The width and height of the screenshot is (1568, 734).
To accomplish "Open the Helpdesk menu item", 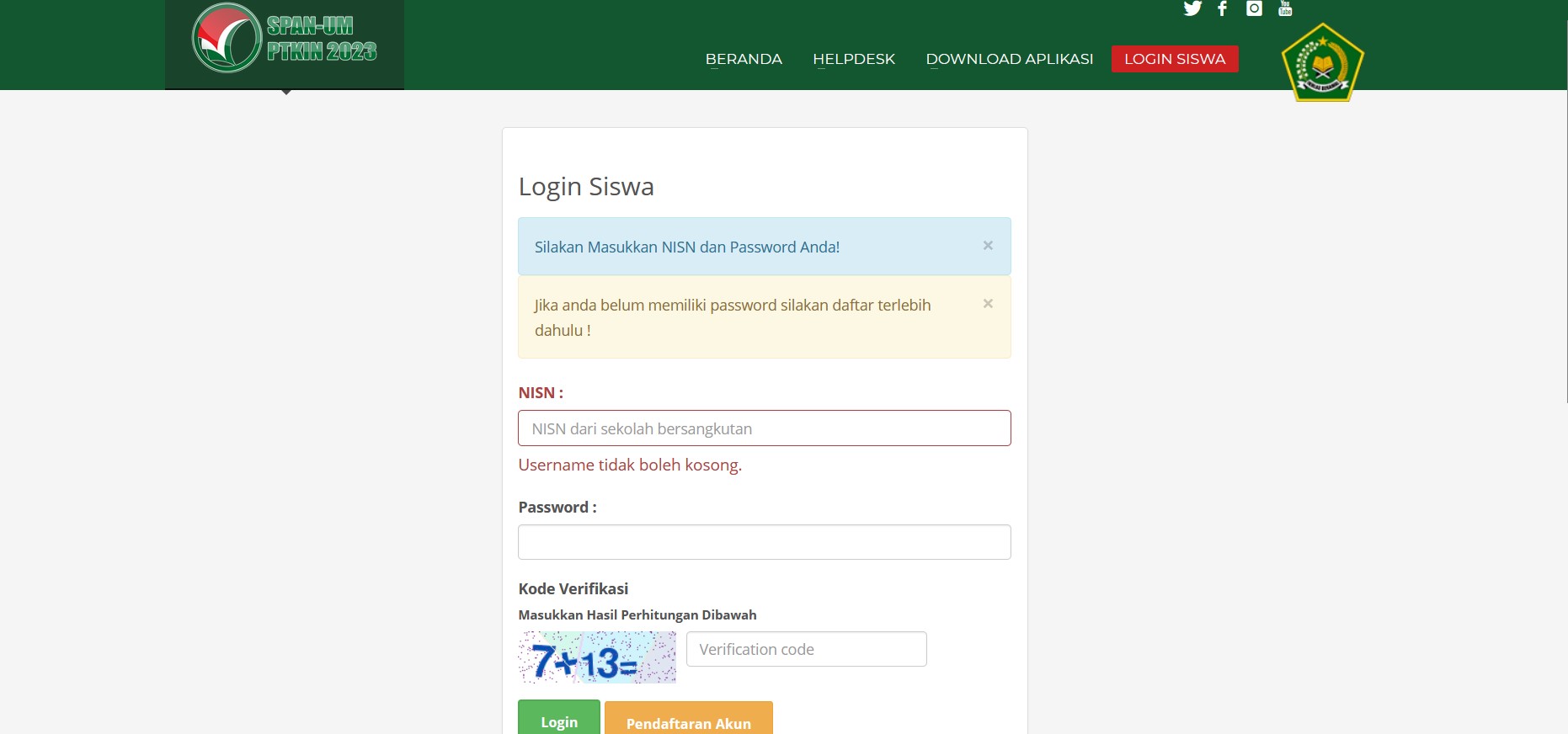I will [854, 59].
